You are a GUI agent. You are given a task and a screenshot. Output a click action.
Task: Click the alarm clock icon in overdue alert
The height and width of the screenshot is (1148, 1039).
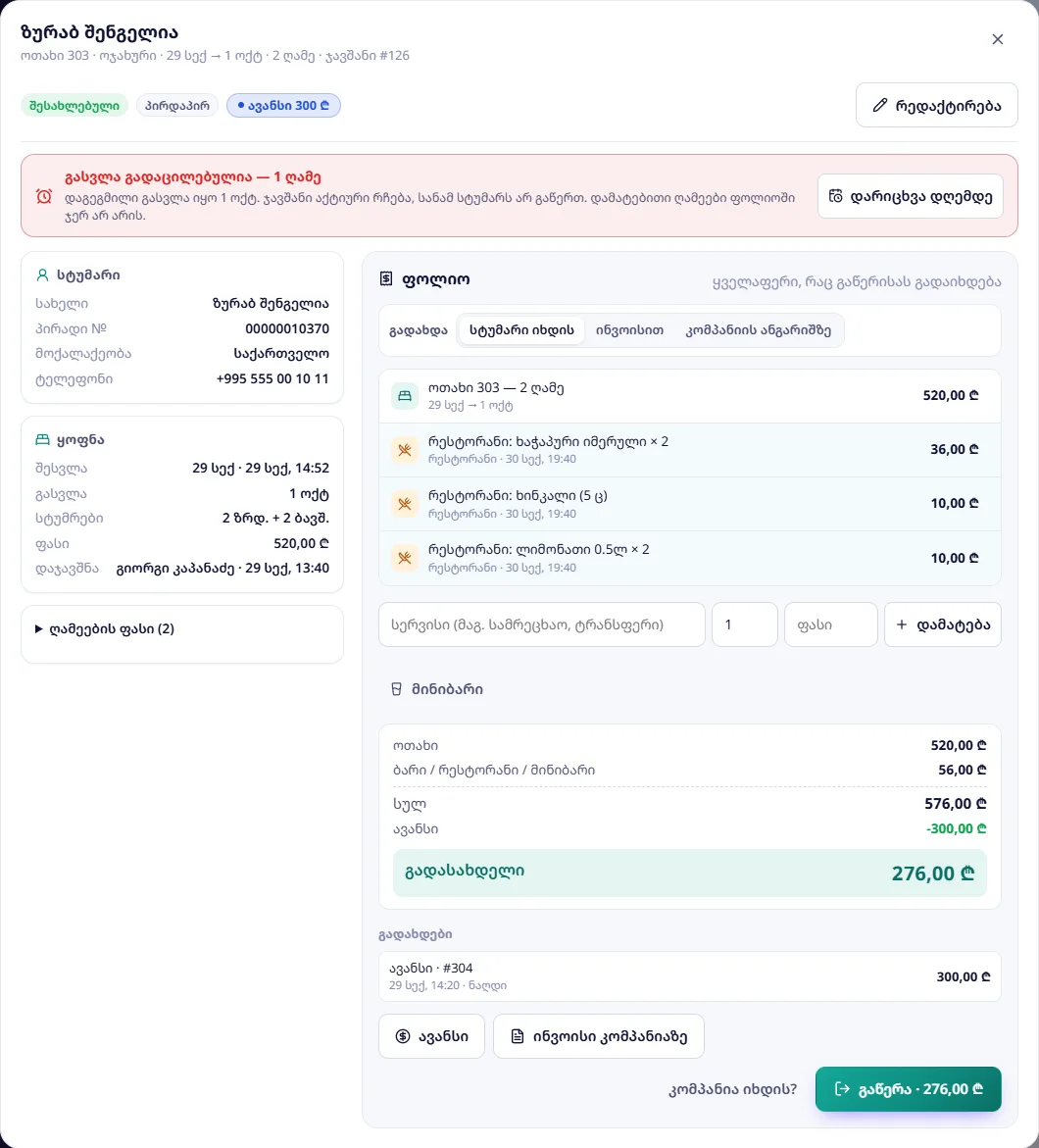(x=44, y=196)
